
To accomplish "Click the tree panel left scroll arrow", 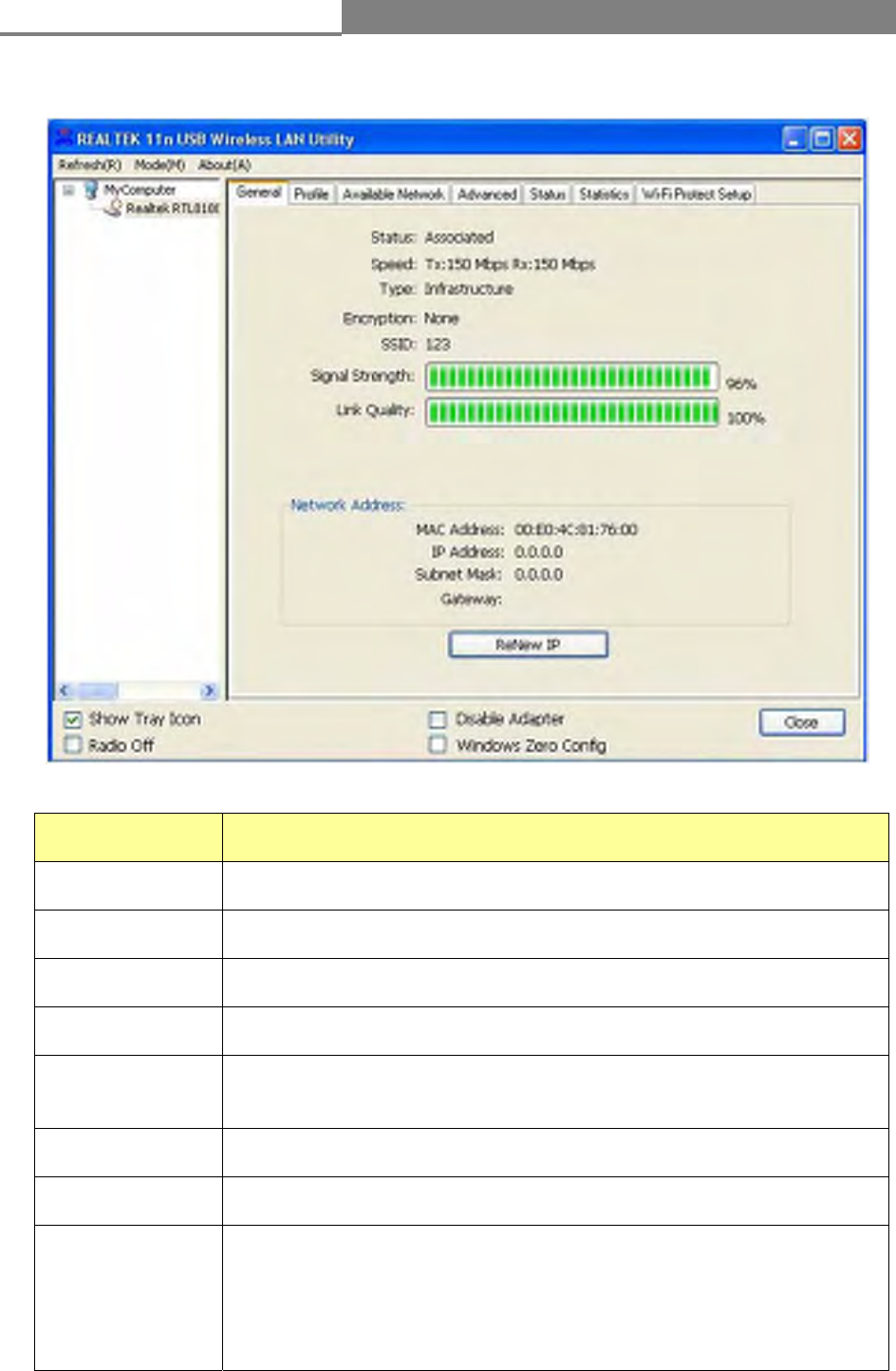I will click(65, 690).
